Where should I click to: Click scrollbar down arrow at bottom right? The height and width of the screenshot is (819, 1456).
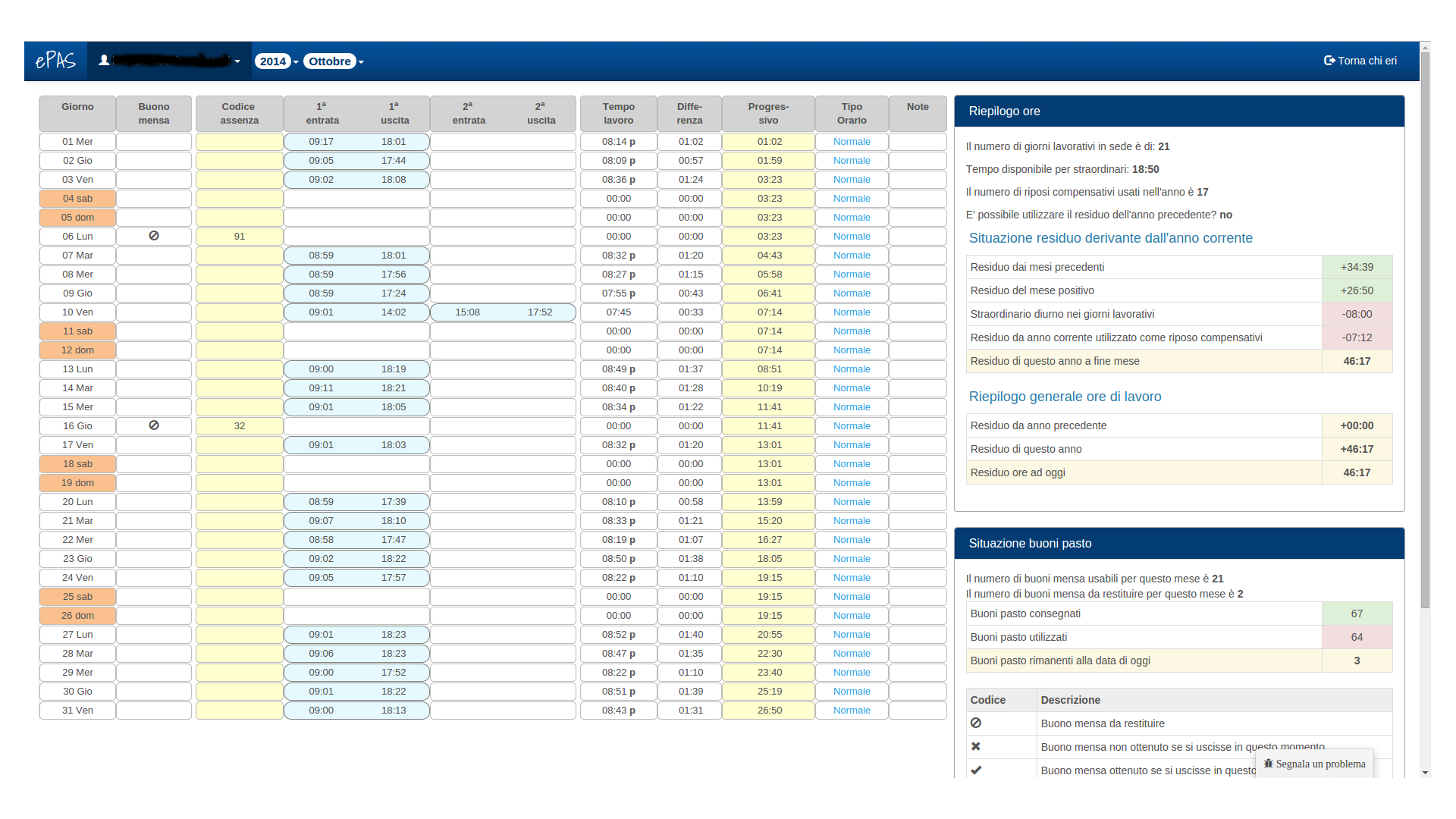click(x=1425, y=773)
